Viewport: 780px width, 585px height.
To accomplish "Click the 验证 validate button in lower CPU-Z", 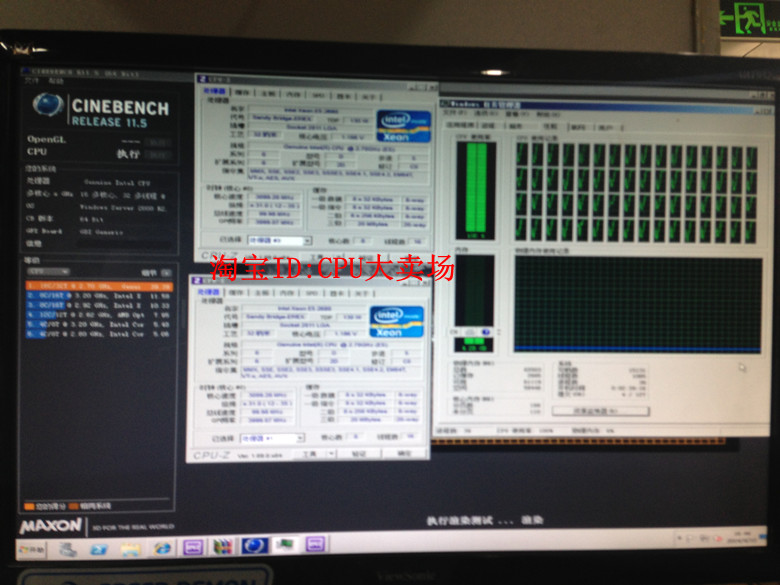I will pos(359,454).
